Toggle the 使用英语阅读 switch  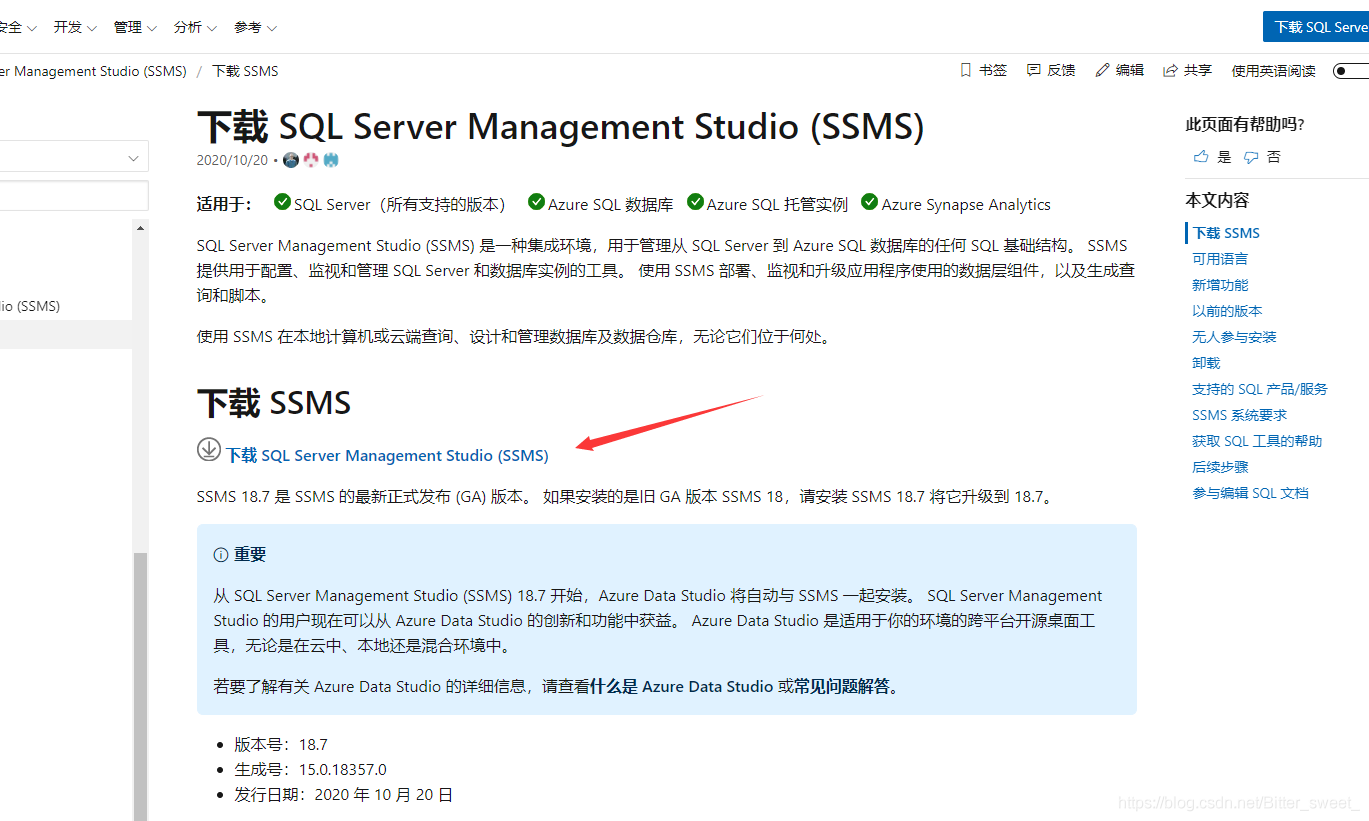point(1351,71)
